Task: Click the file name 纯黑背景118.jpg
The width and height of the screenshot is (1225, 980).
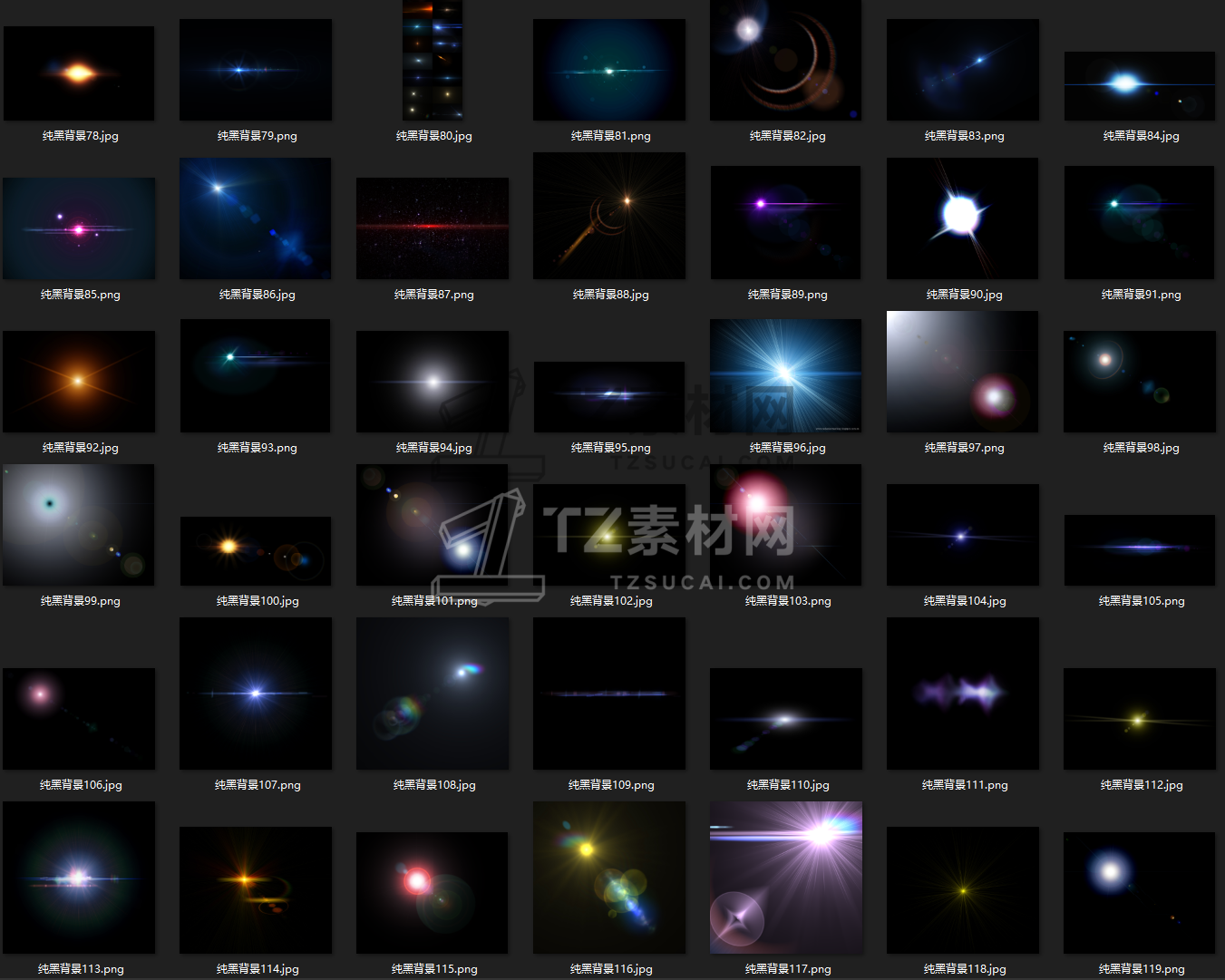Action: (965, 969)
